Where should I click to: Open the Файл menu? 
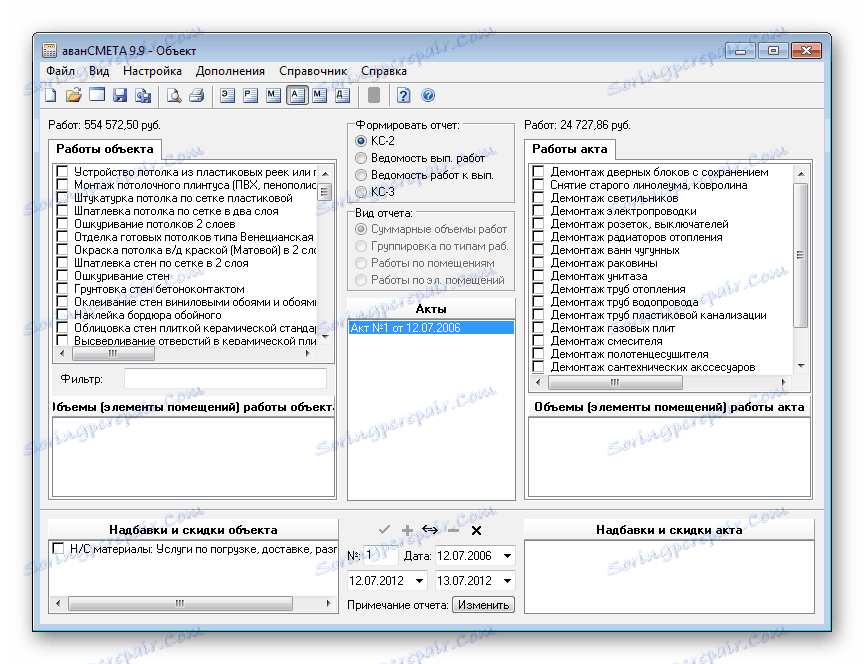coord(61,71)
